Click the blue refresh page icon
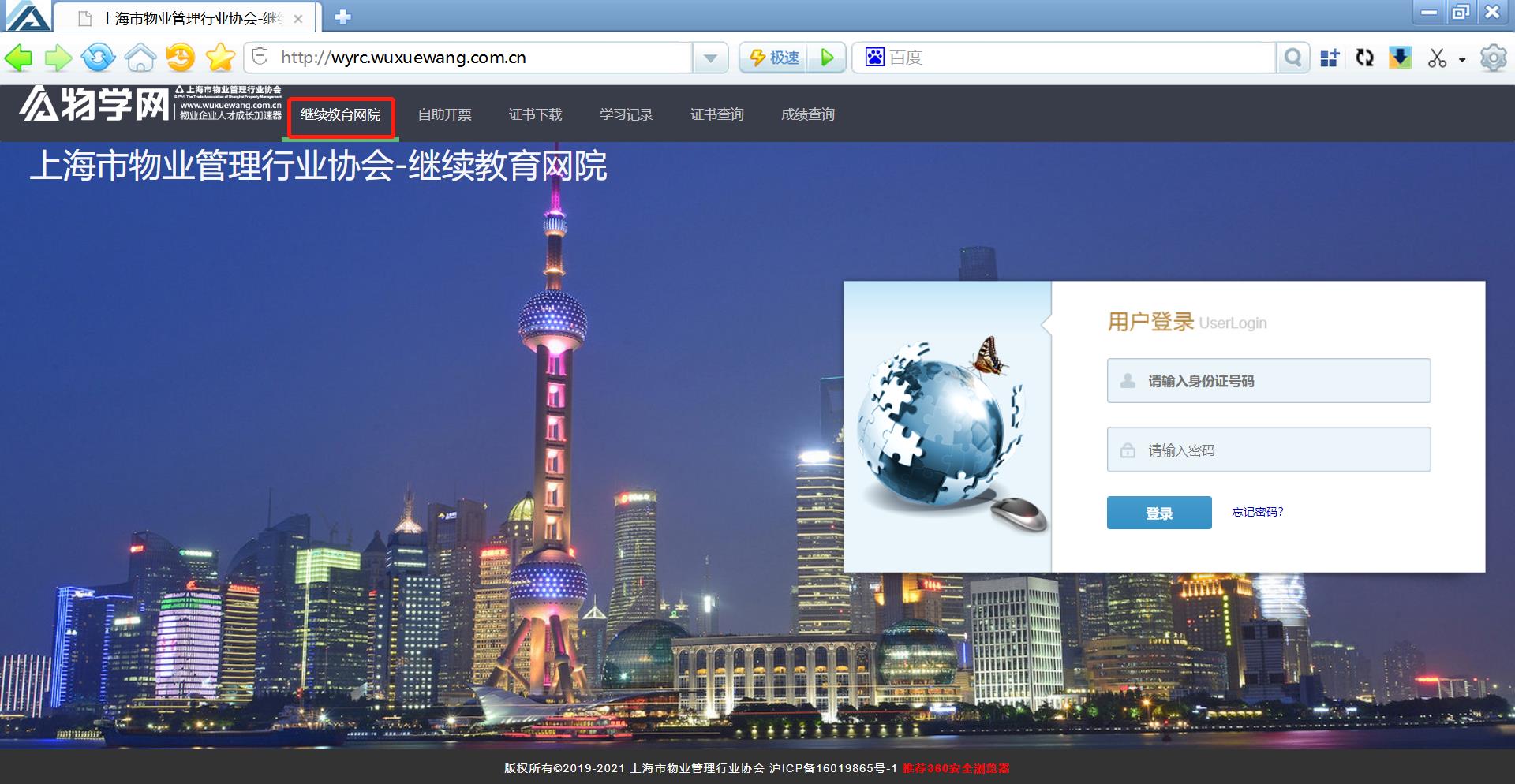Image resolution: width=1515 pixels, height=784 pixels. [x=99, y=58]
